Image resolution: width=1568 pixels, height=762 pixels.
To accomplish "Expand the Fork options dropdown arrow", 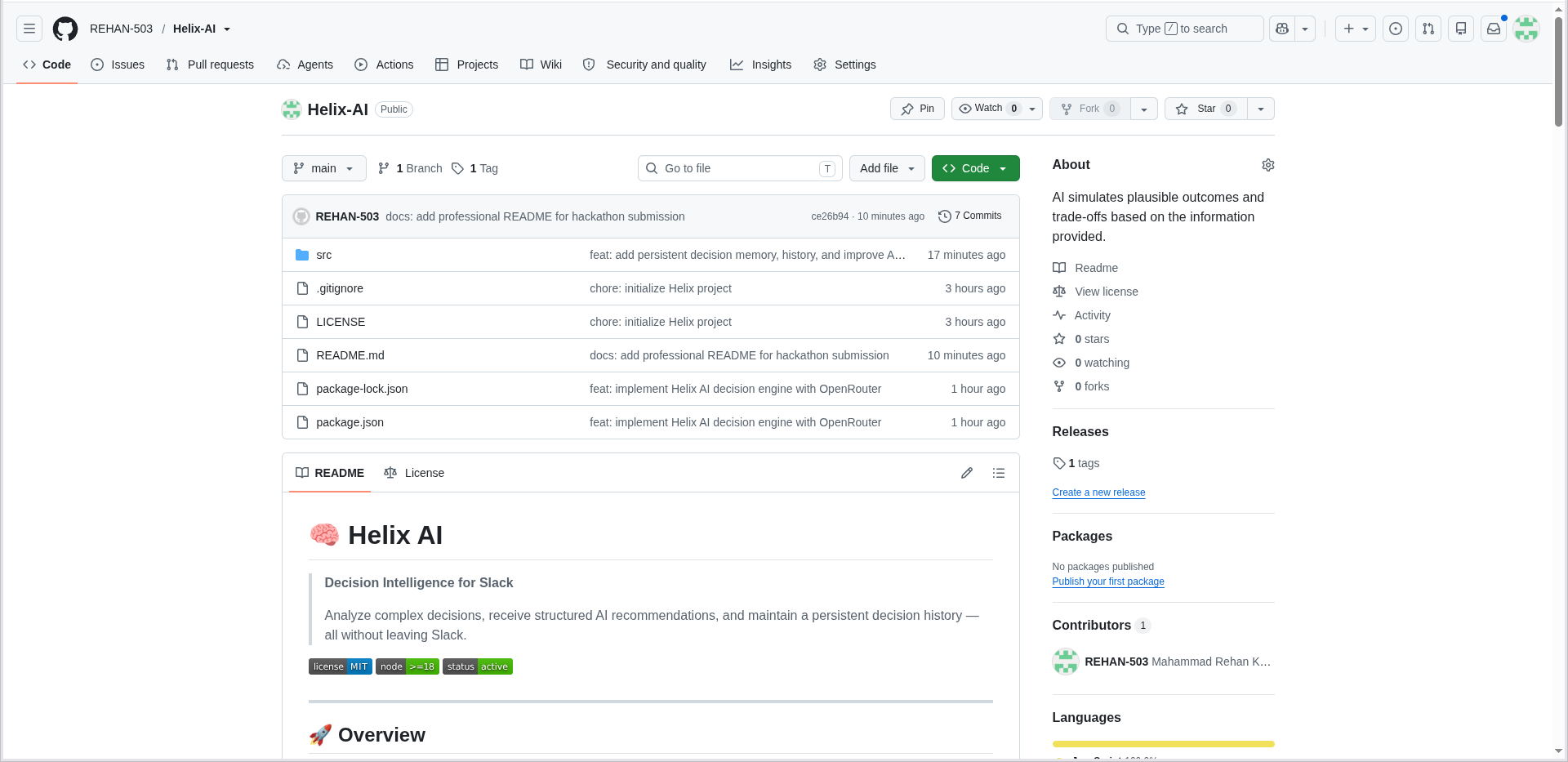I will coord(1144,109).
